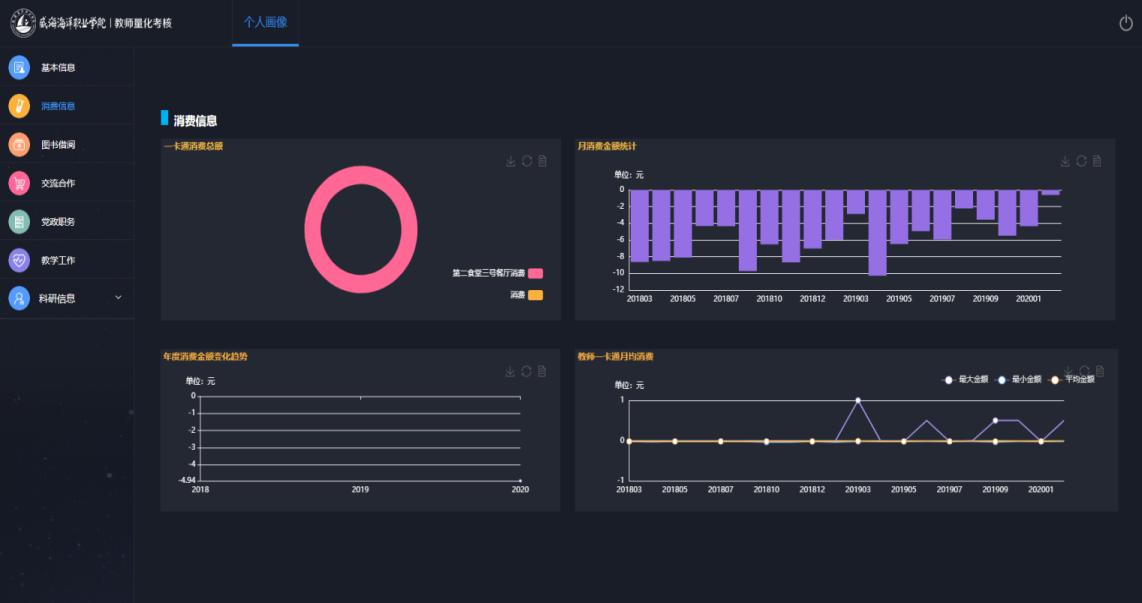Refresh the 年度消费金额变化趋势 chart
The height and width of the screenshot is (603, 1142).
526,371
